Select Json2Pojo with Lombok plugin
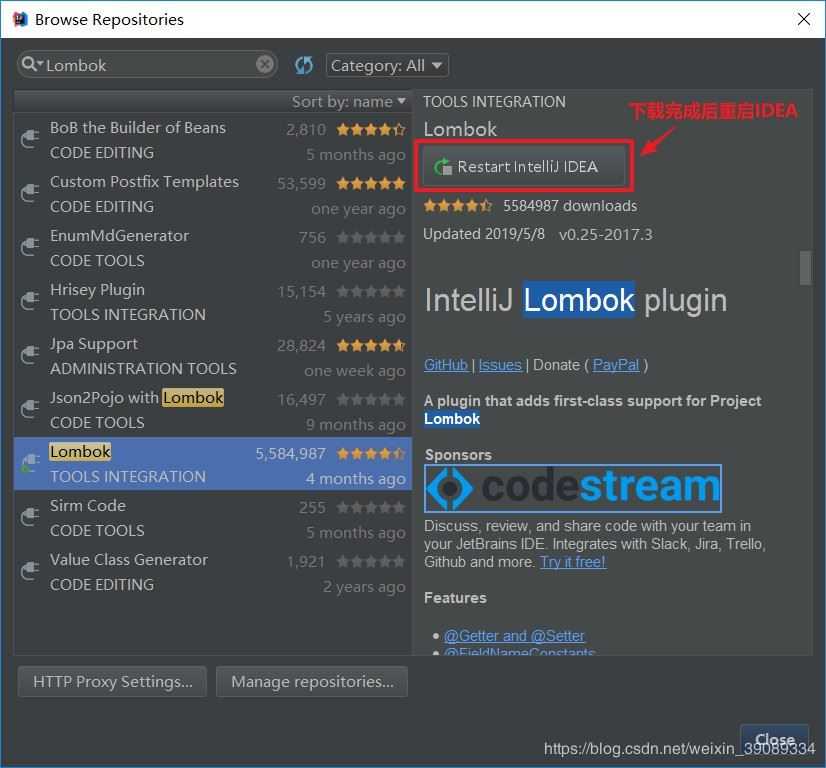This screenshot has width=826, height=768. (212, 410)
